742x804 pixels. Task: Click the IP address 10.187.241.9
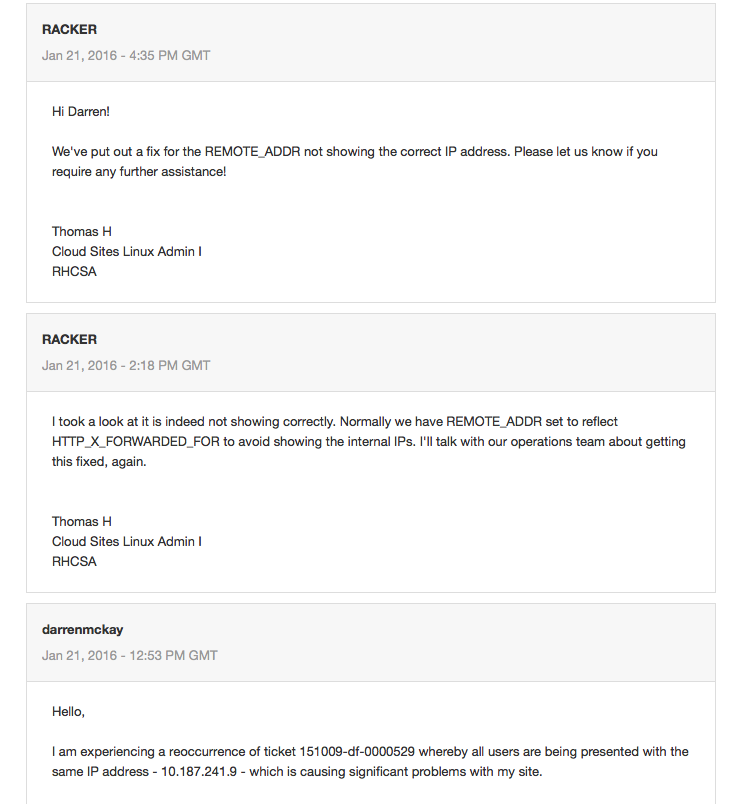click(x=199, y=772)
